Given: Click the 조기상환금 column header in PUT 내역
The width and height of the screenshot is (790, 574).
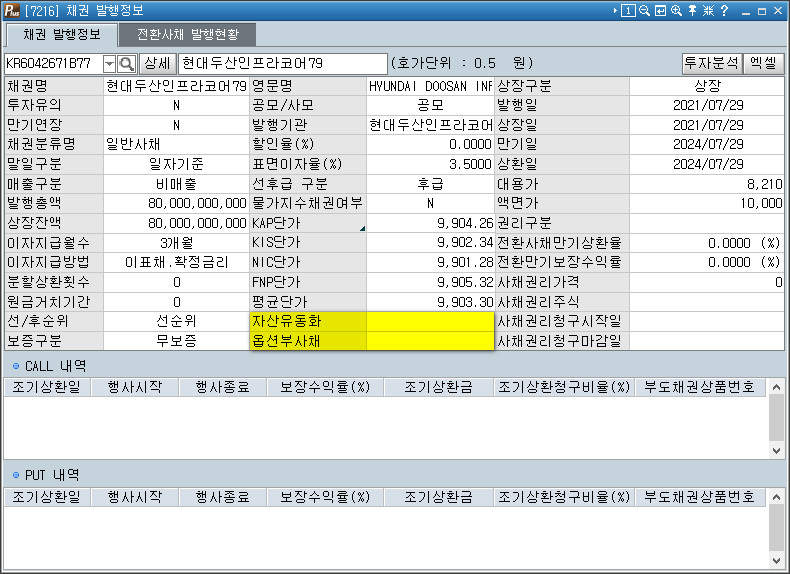Looking at the screenshot, I should coord(438,497).
